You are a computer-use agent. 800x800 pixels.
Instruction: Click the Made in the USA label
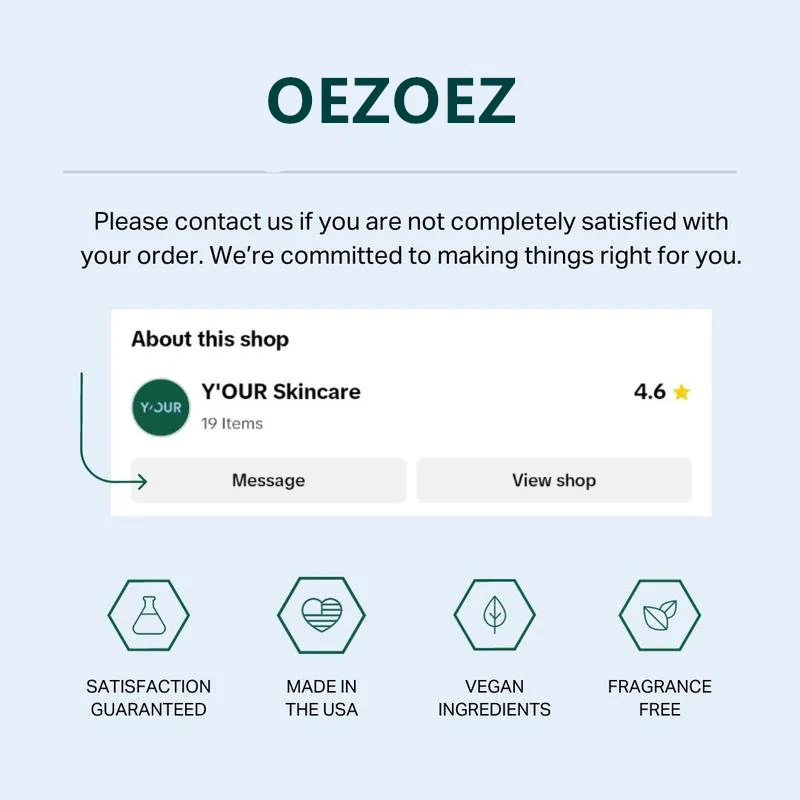[x=321, y=698]
